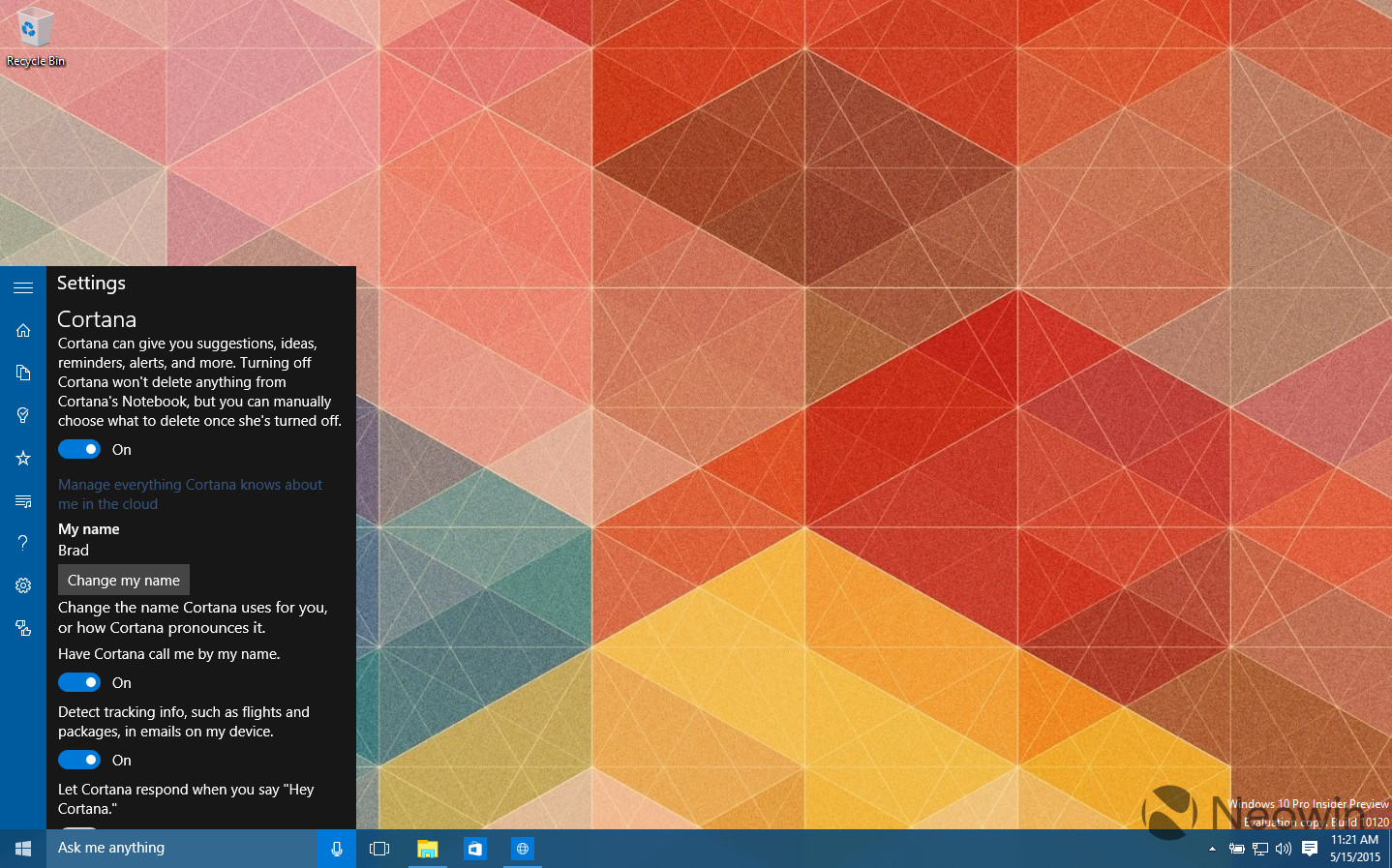The image size is (1392, 868).
Task: Open the star Places icon in Cortana sidebar
Action: (23, 458)
